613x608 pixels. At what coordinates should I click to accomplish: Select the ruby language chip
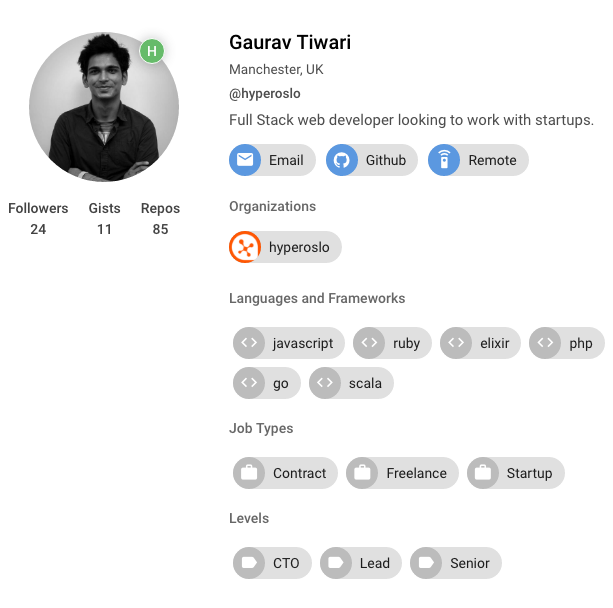pyautogui.click(x=392, y=343)
